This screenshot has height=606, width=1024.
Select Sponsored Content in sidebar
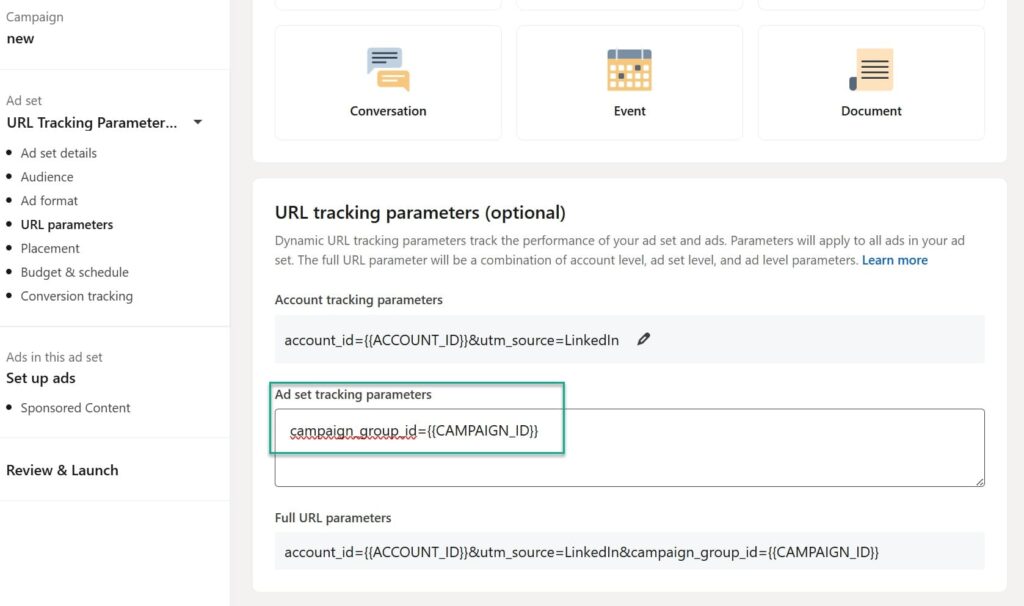point(75,408)
